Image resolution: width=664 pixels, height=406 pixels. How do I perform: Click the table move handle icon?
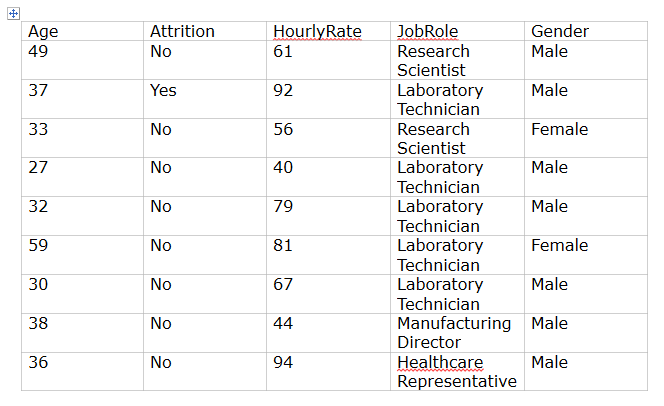13,13
